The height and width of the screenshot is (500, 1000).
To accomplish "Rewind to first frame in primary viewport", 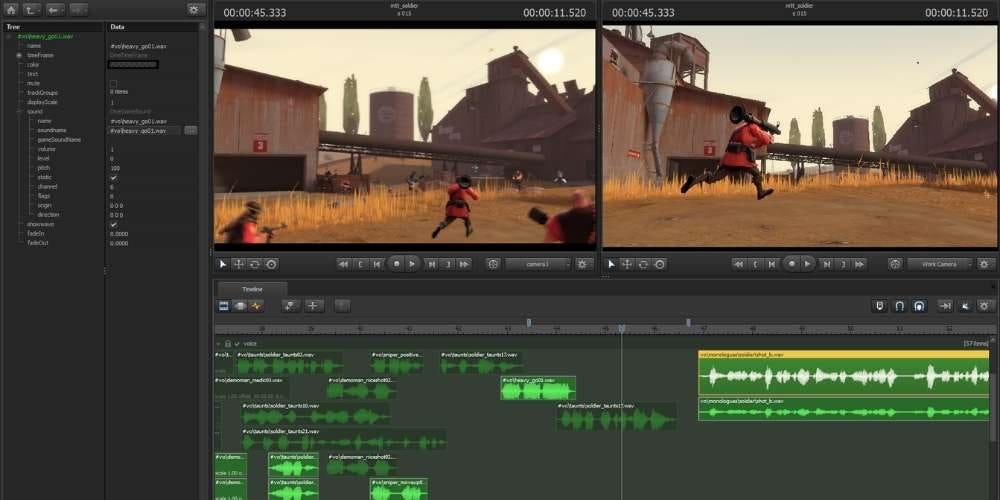I will pos(344,264).
